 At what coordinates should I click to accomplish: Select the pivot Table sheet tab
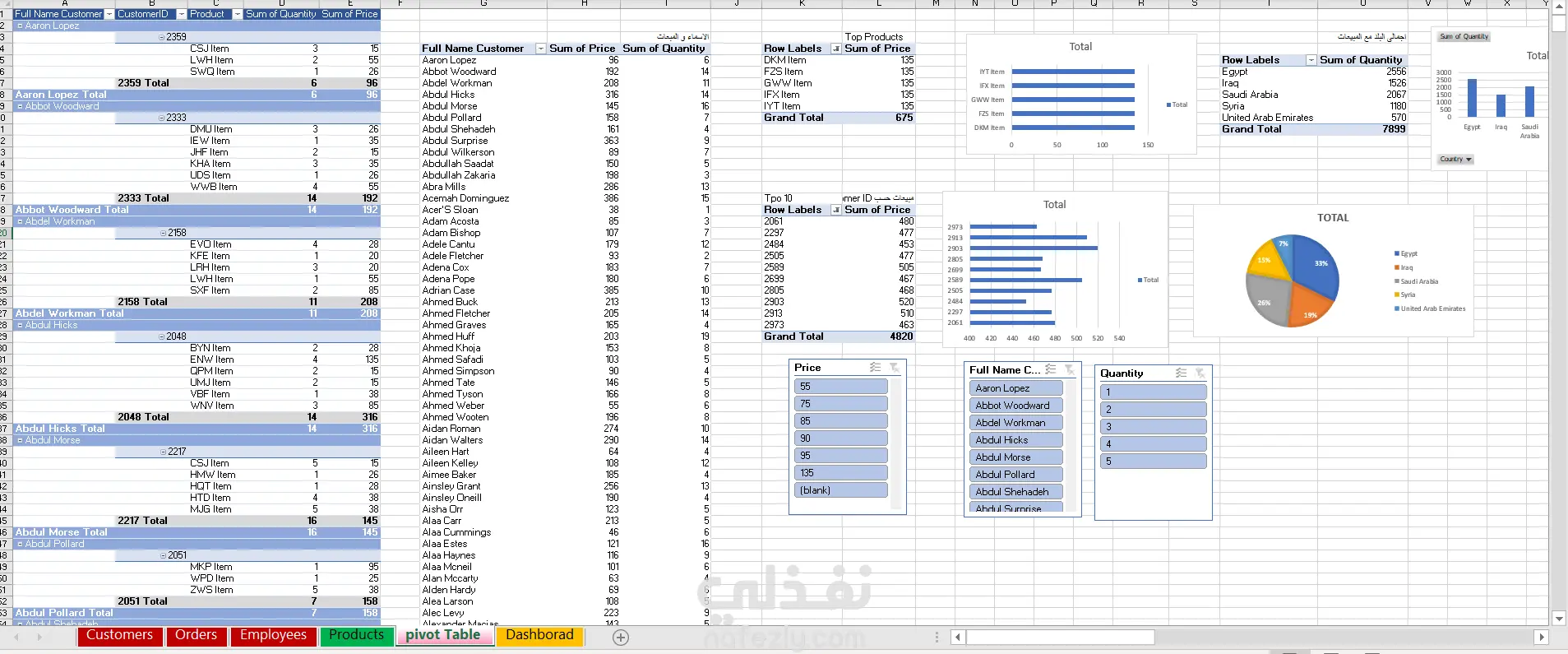pyautogui.click(x=443, y=636)
